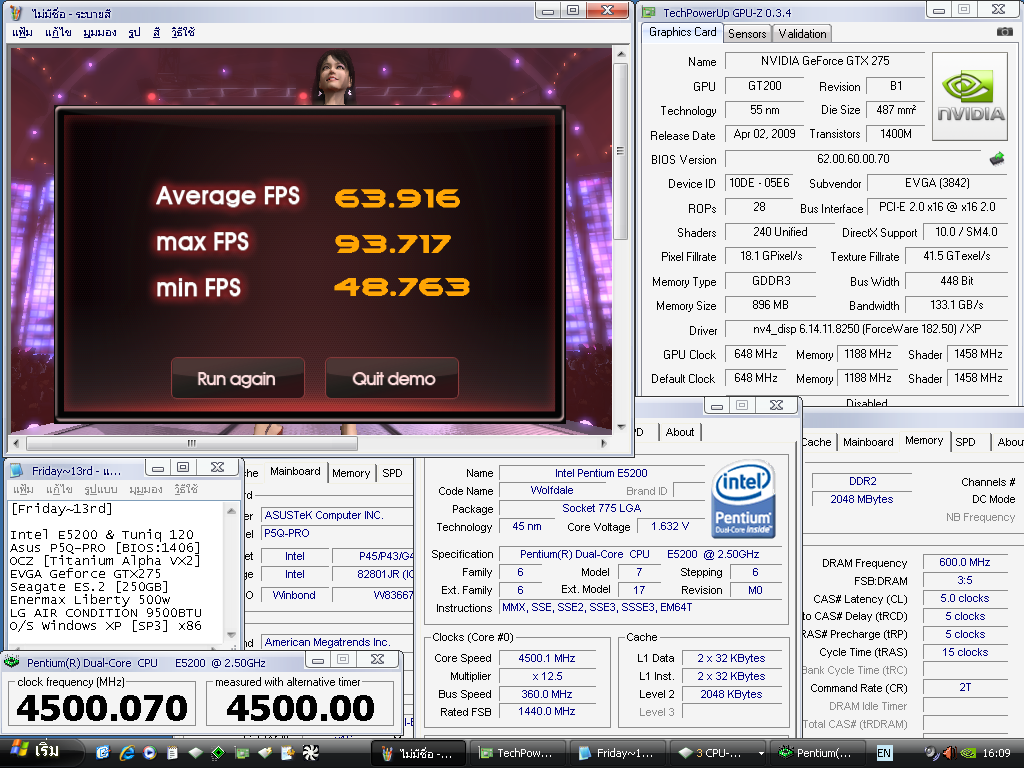
Task: Launch GPU-Z graphics card quick launch icon
Action: coord(242,753)
